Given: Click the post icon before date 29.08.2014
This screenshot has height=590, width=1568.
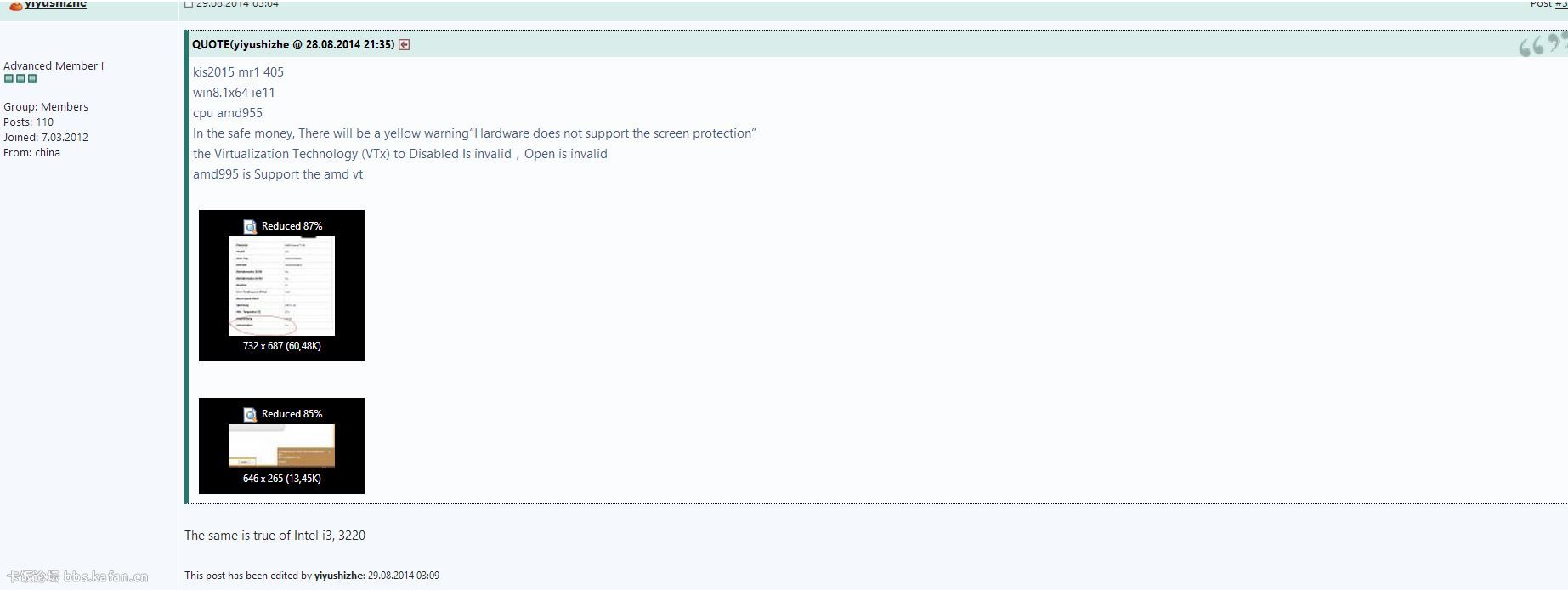Looking at the screenshot, I should (x=189, y=3).
